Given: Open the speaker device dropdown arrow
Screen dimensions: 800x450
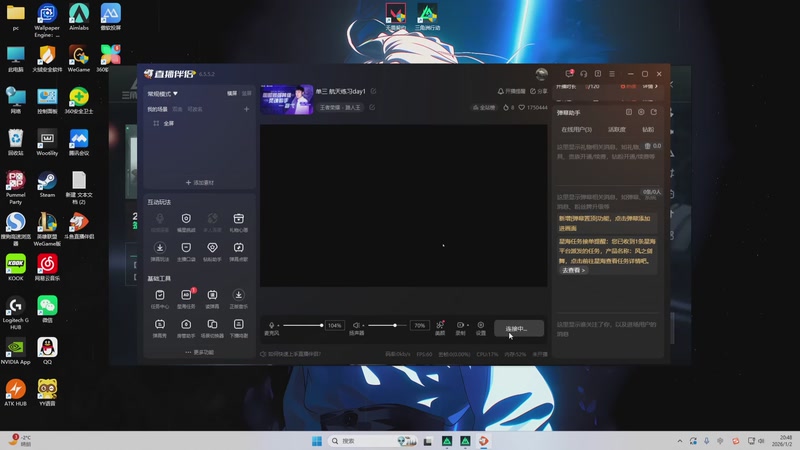Looking at the screenshot, I should 363,326.
